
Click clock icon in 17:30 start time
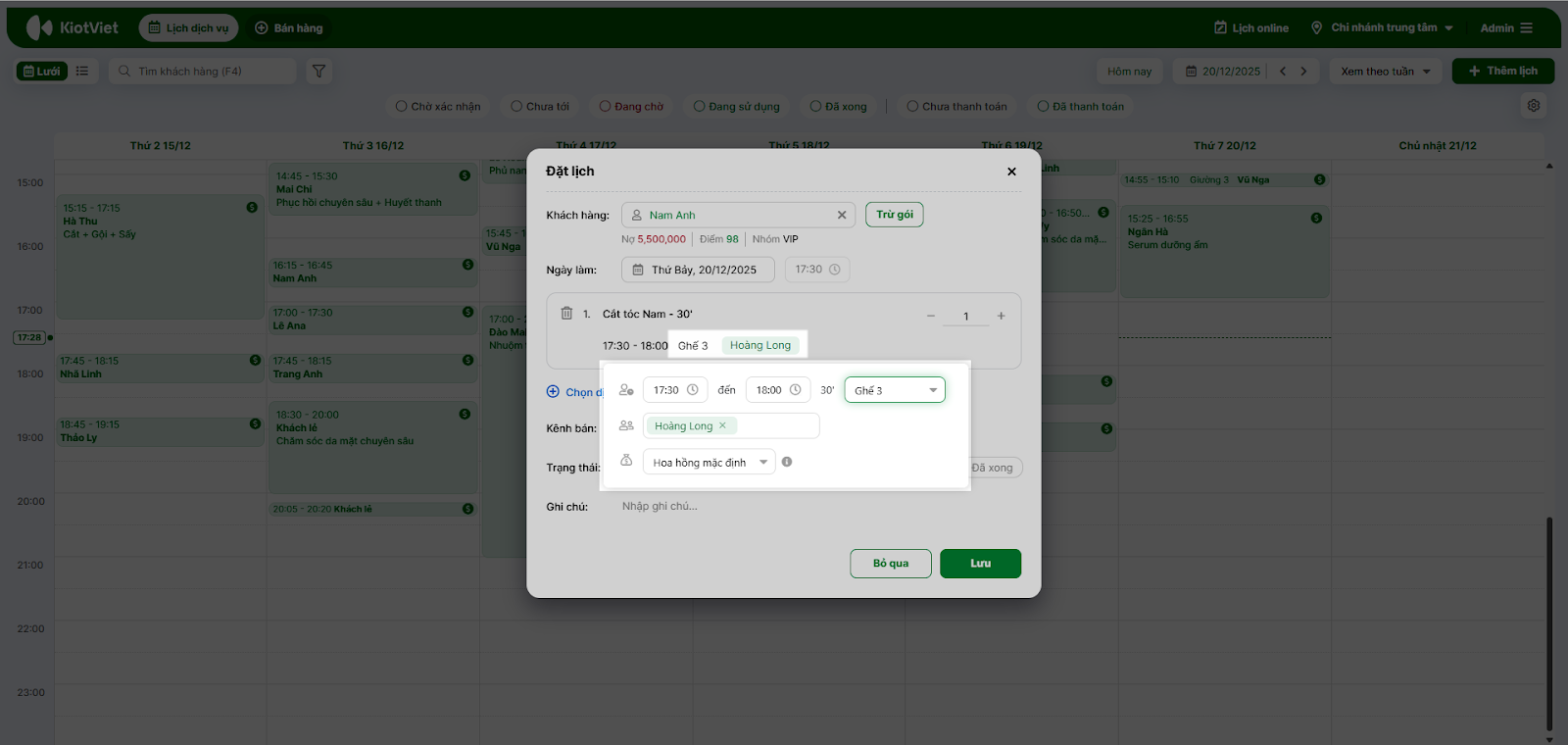(692, 390)
